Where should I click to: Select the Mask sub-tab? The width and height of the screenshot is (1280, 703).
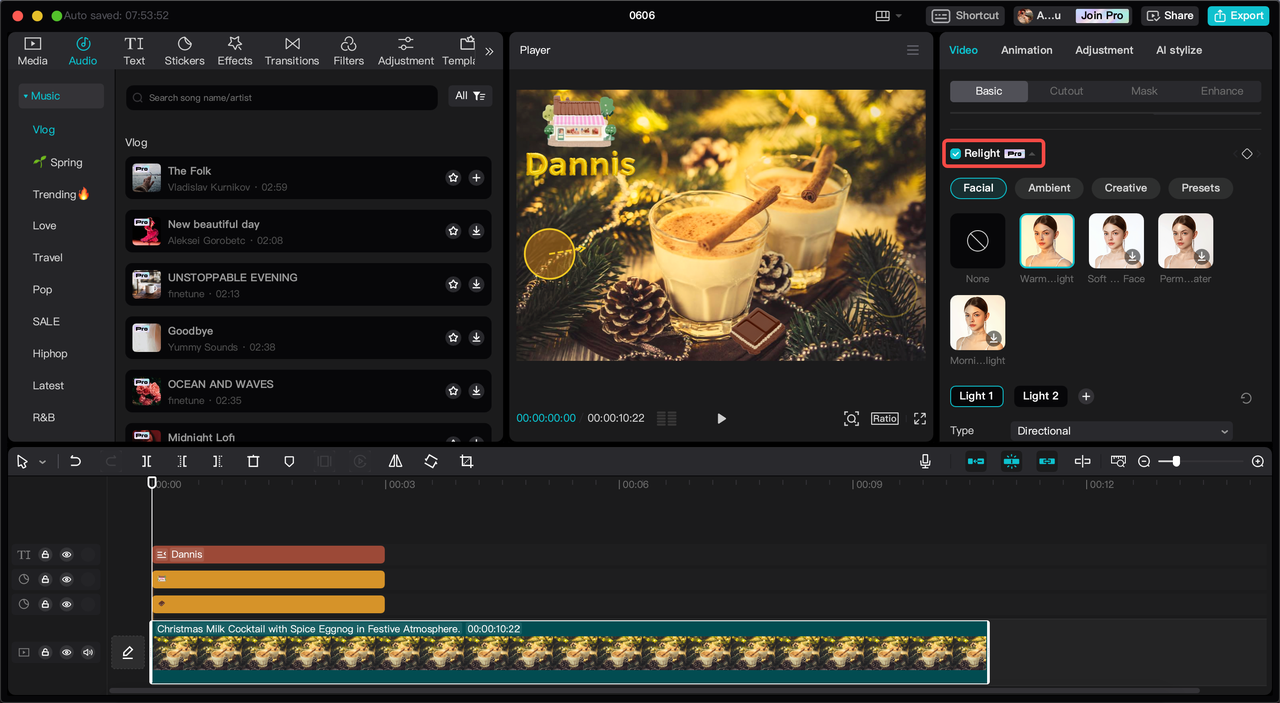click(1144, 91)
